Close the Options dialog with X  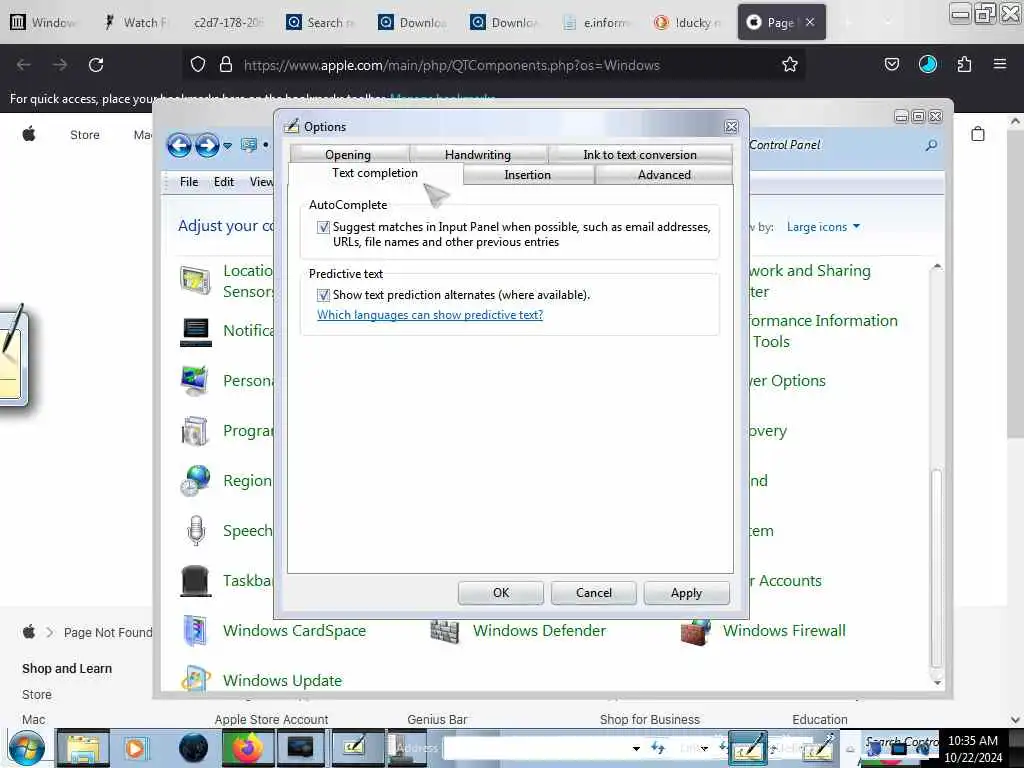click(731, 127)
